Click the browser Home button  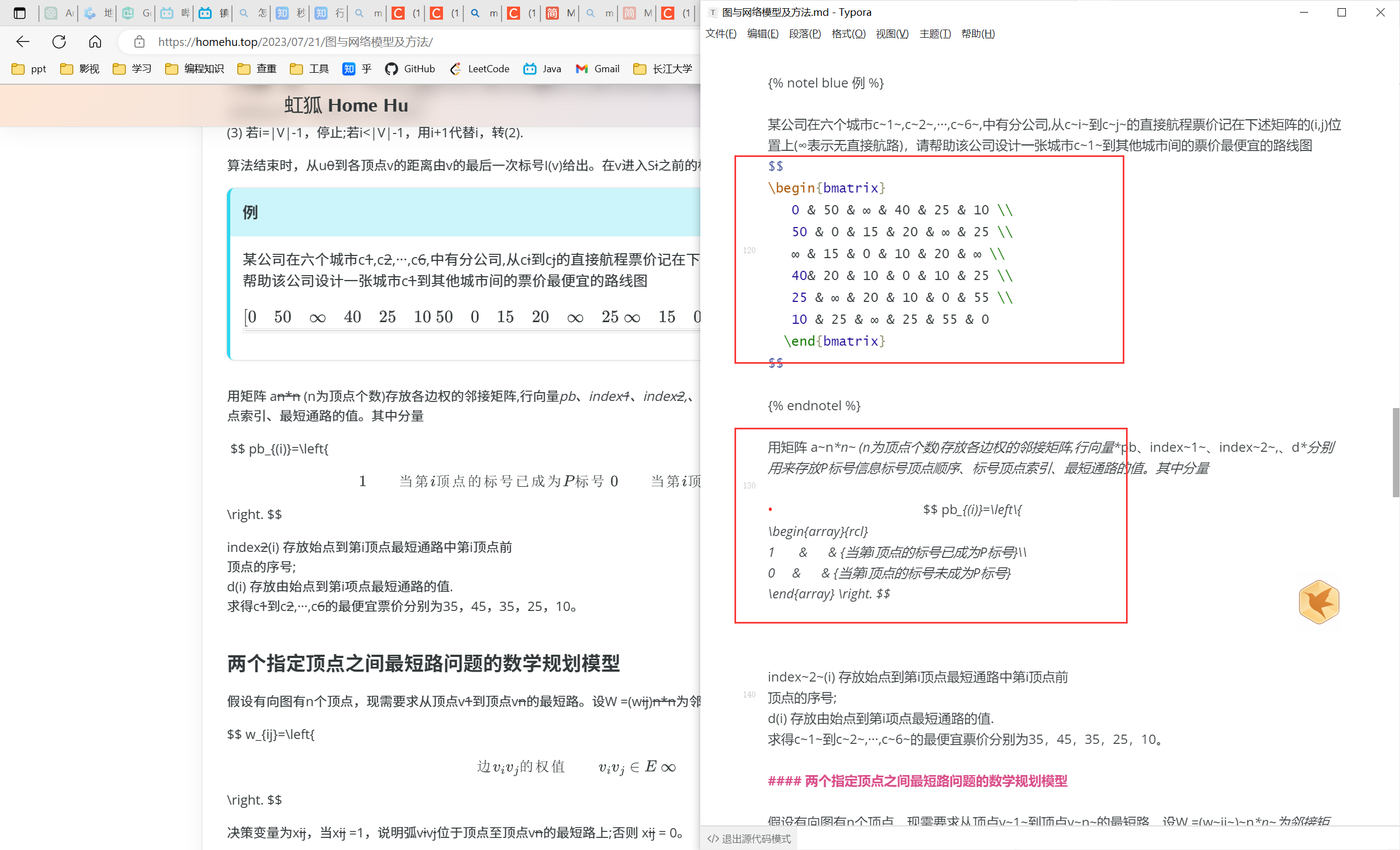point(95,42)
